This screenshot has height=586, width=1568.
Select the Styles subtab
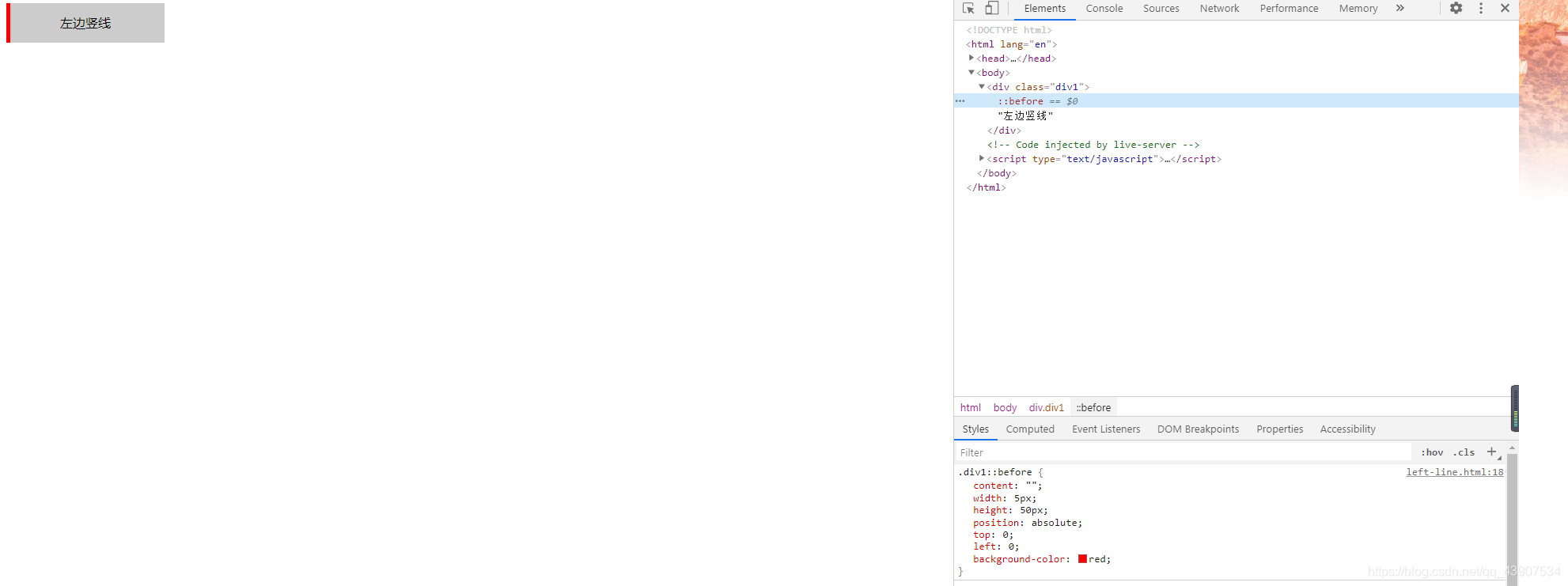click(975, 429)
